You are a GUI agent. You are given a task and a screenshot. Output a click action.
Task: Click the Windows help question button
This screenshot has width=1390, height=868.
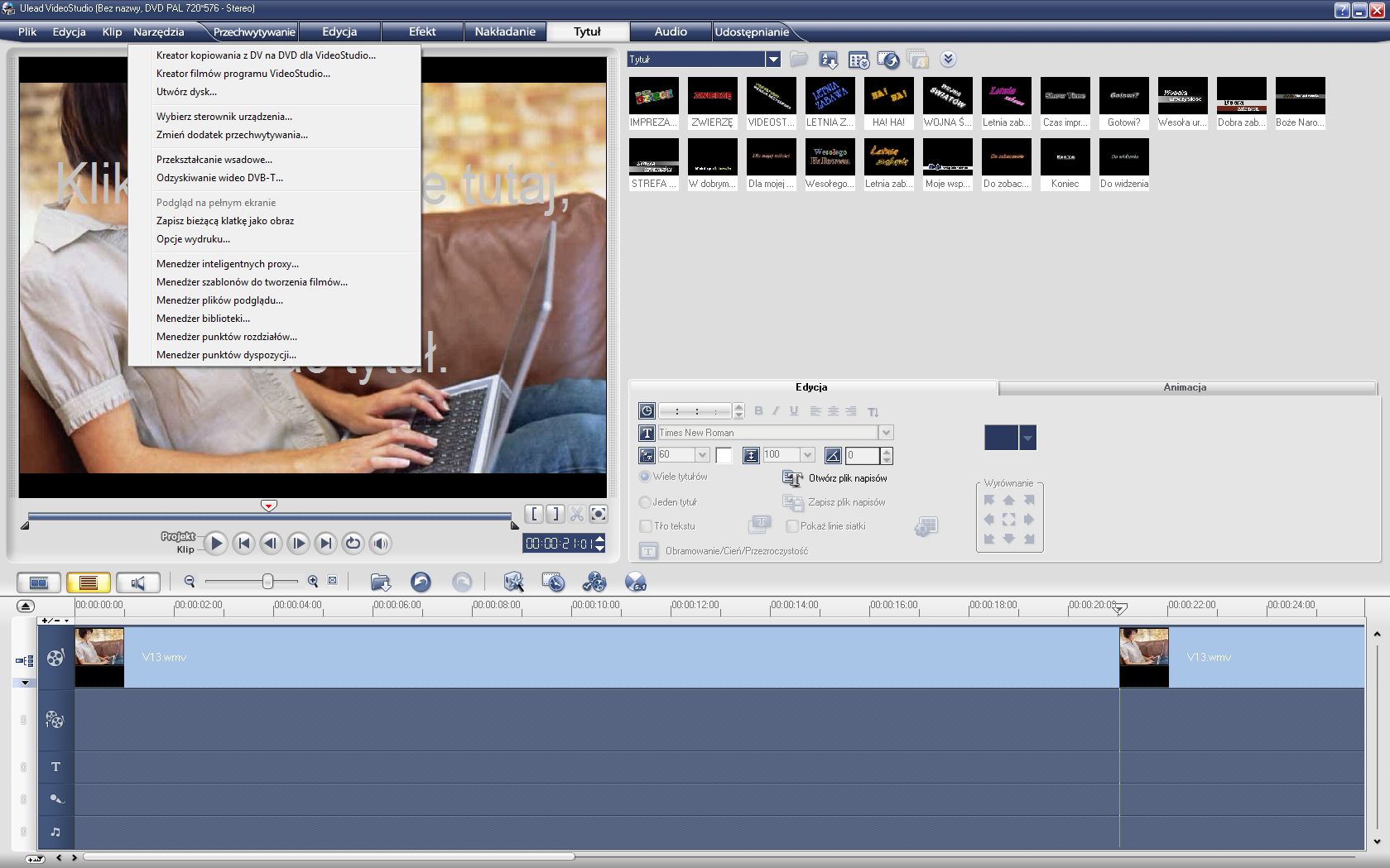[1342, 10]
